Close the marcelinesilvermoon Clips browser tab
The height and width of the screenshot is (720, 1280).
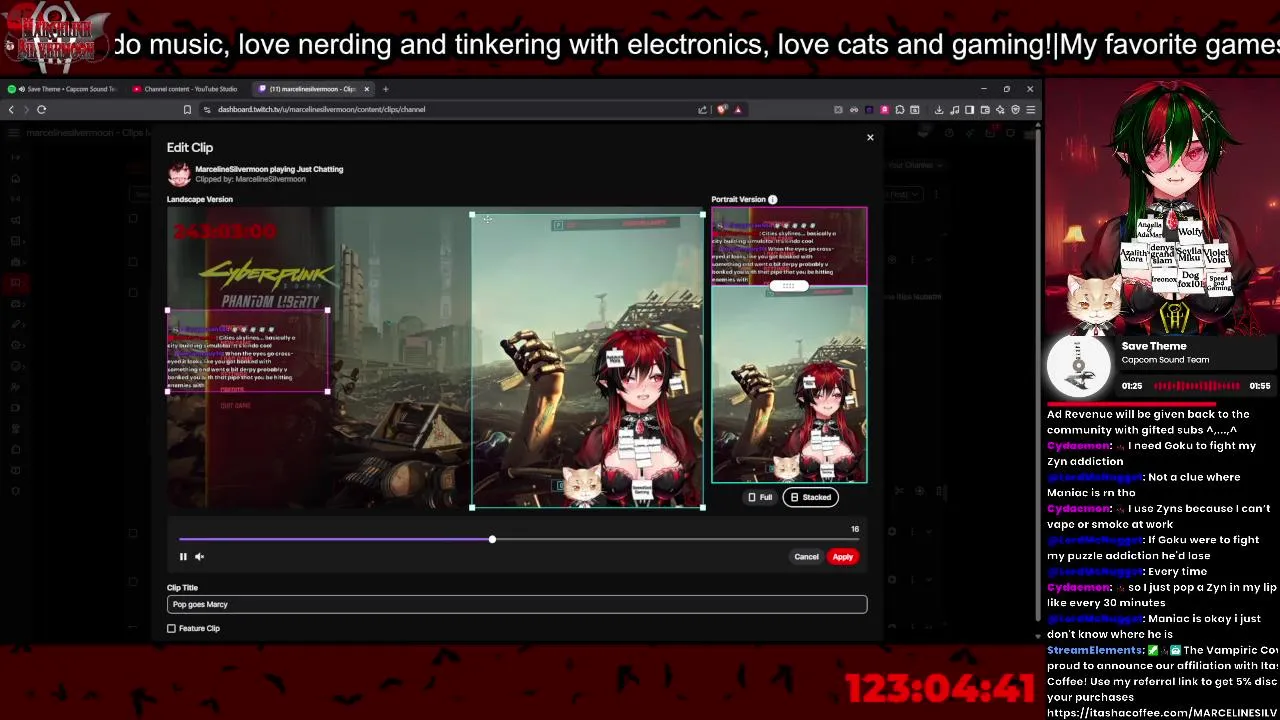366,89
